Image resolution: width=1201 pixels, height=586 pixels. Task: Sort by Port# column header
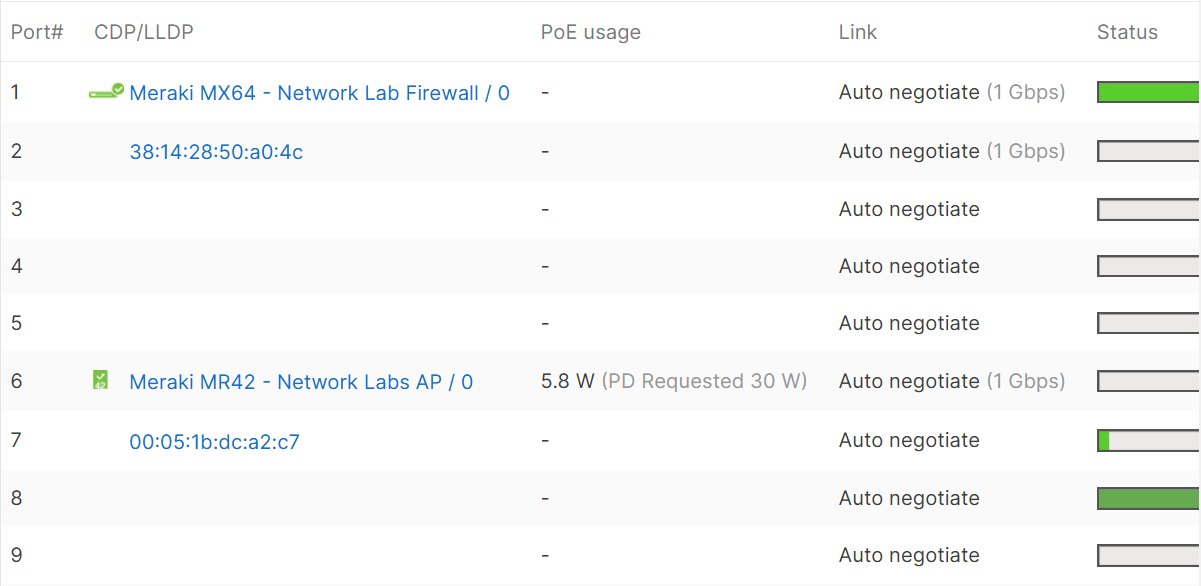37,32
